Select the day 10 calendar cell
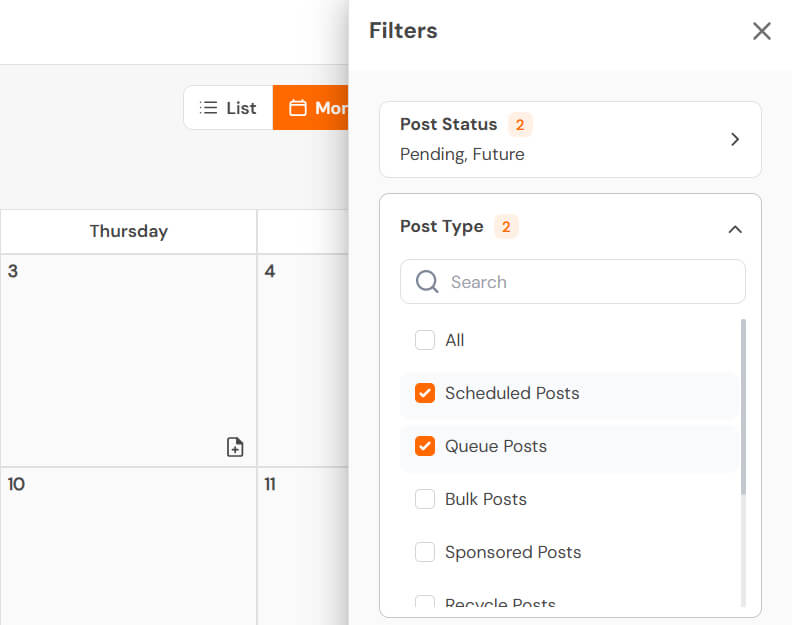Image resolution: width=792 pixels, height=625 pixels. click(128, 545)
